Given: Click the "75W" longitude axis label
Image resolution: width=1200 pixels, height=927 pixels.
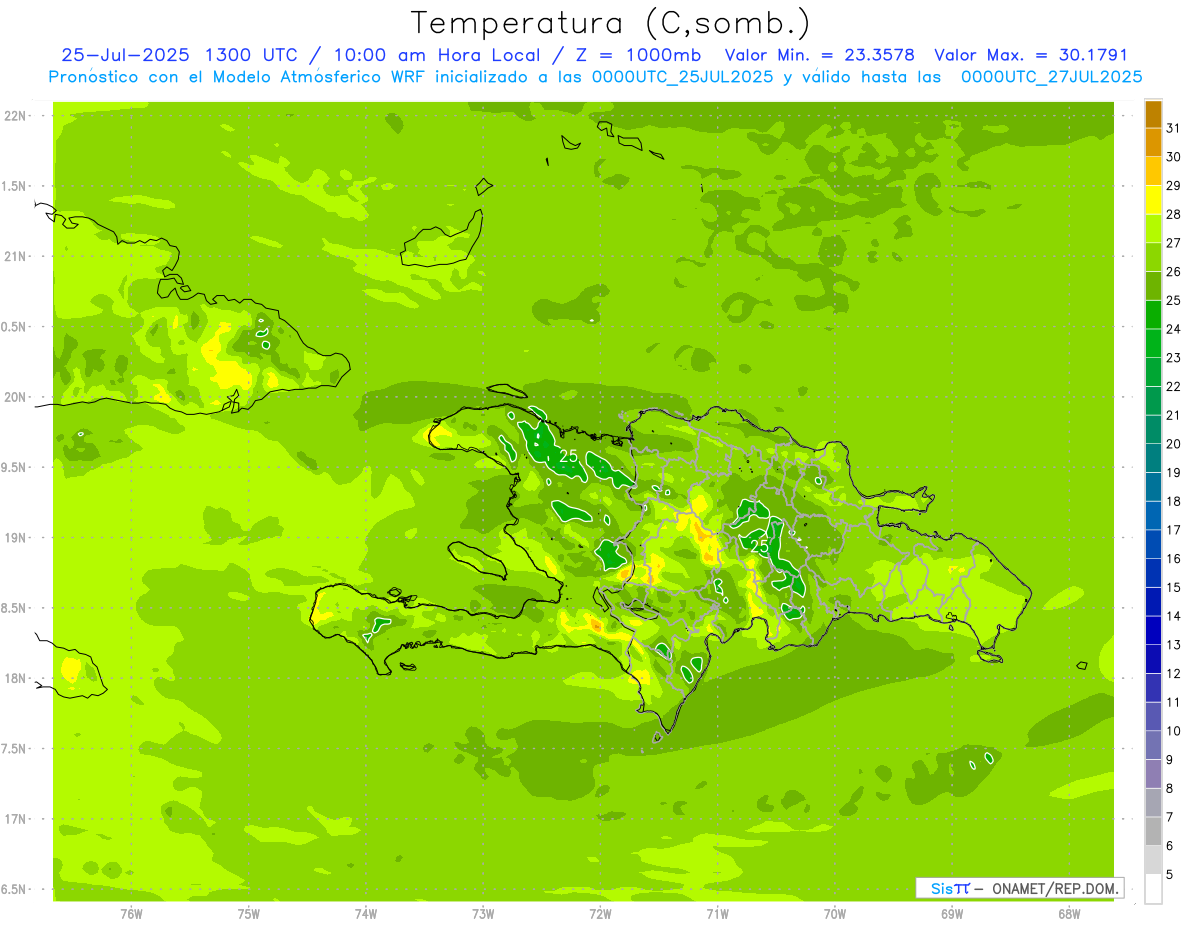Looking at the screenshot, I should 249,914.
